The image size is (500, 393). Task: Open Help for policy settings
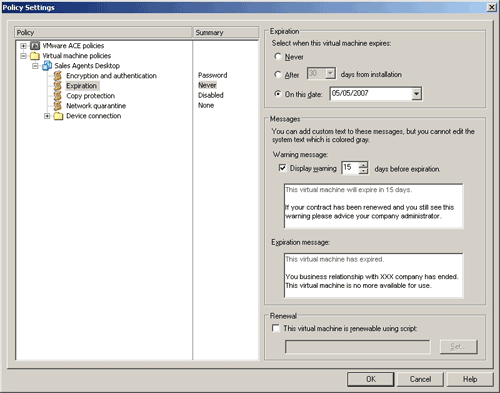[x=470, y=379]
